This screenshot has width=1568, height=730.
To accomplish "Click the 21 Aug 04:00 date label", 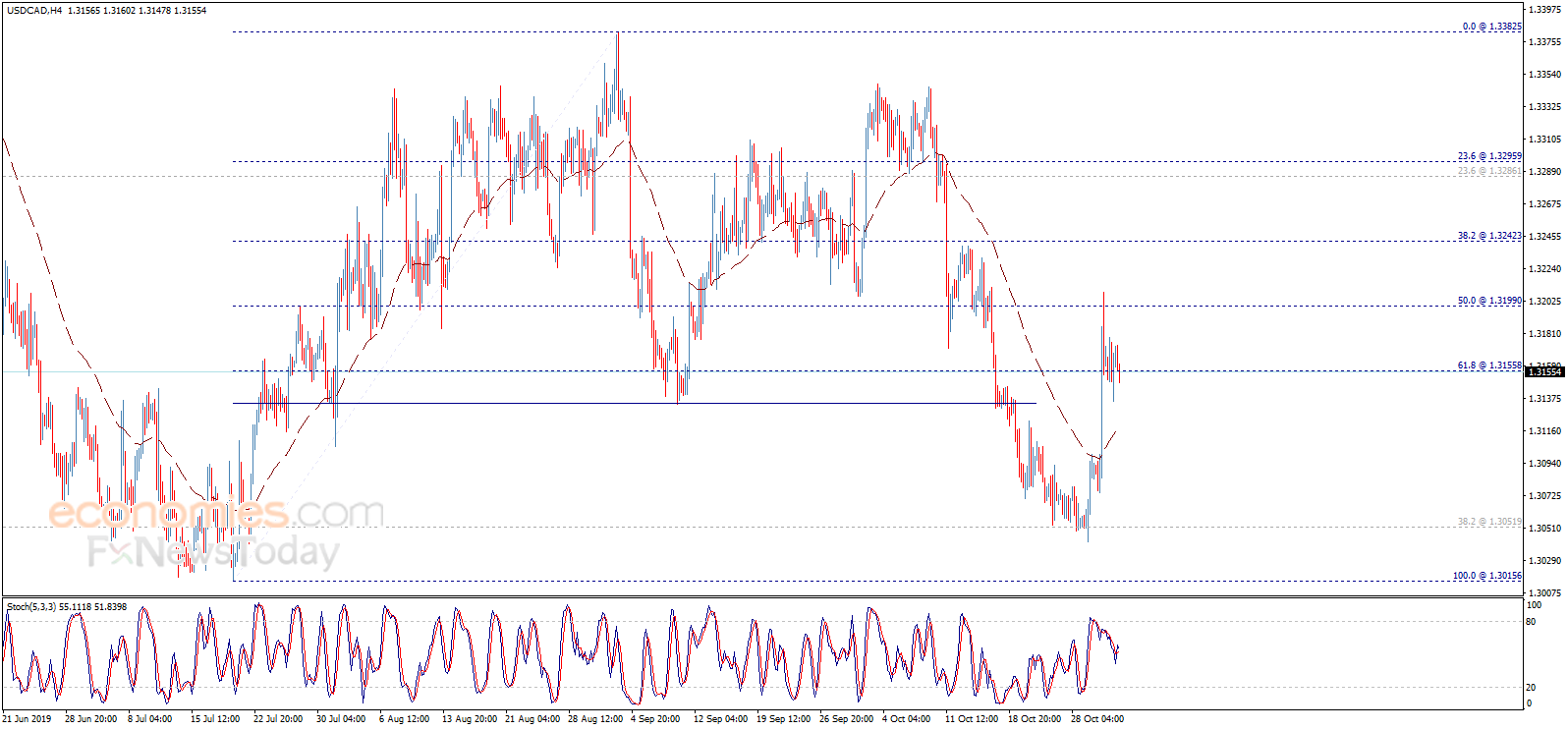I will 531,719.
